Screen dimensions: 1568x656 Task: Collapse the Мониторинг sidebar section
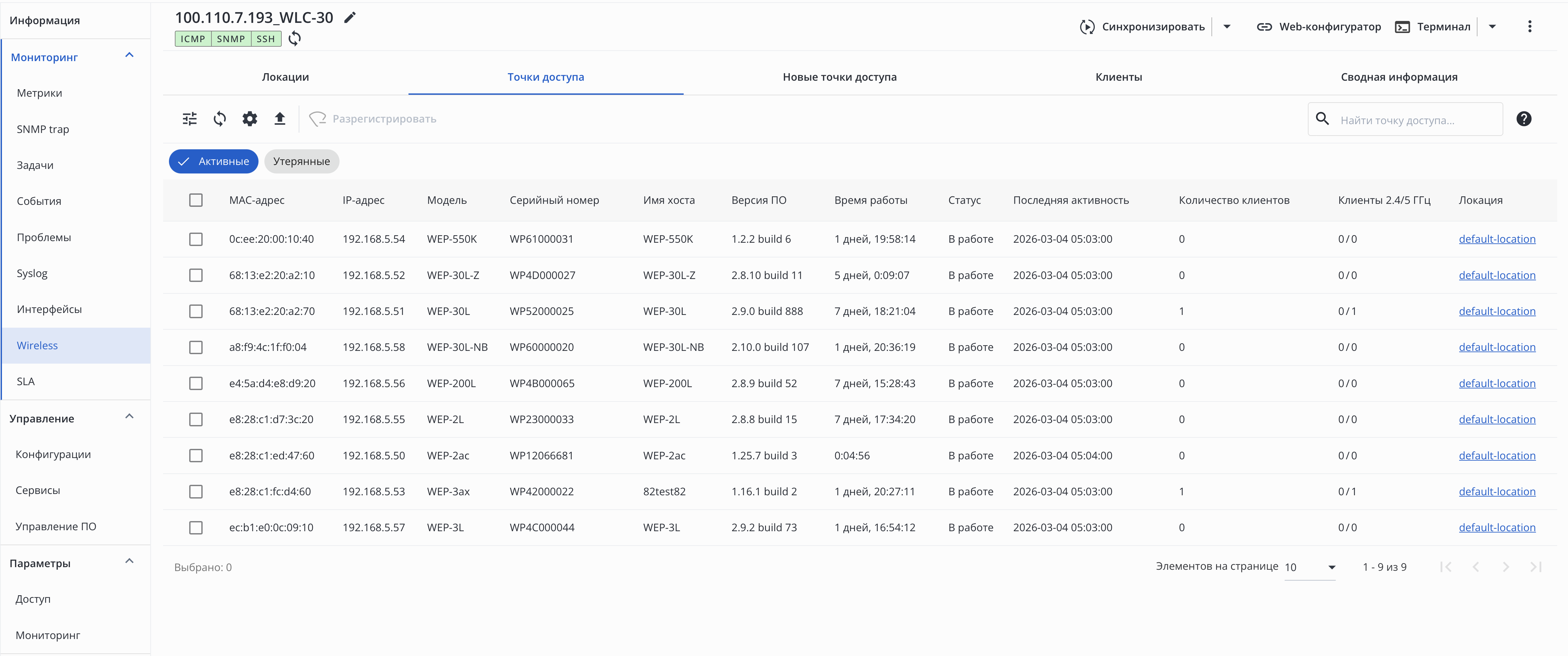[x=129, y=56]
